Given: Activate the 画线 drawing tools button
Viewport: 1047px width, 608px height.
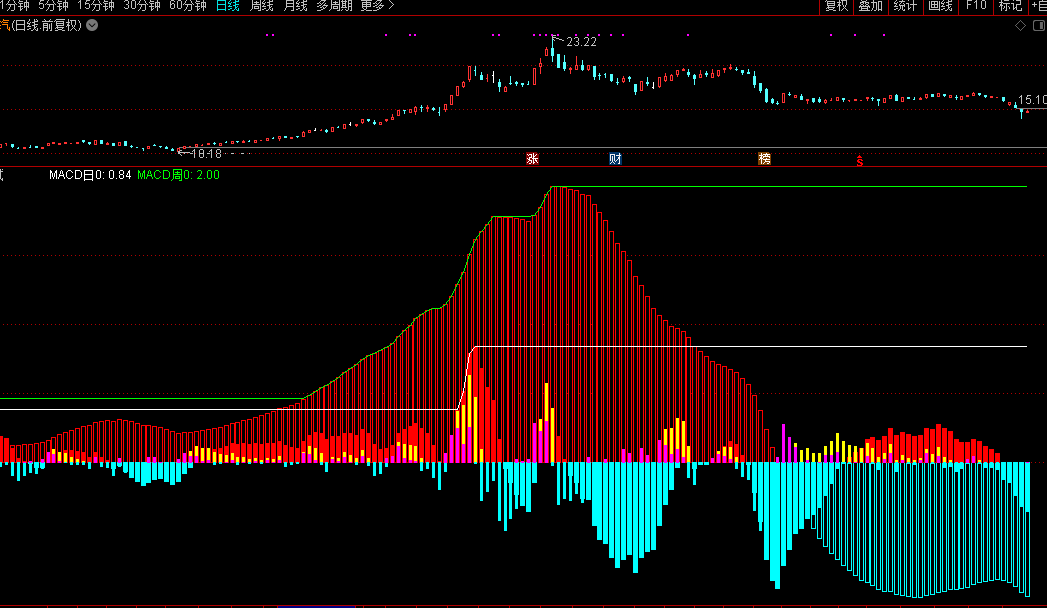Looking at the screenshot, I should (x=940, y=6).
